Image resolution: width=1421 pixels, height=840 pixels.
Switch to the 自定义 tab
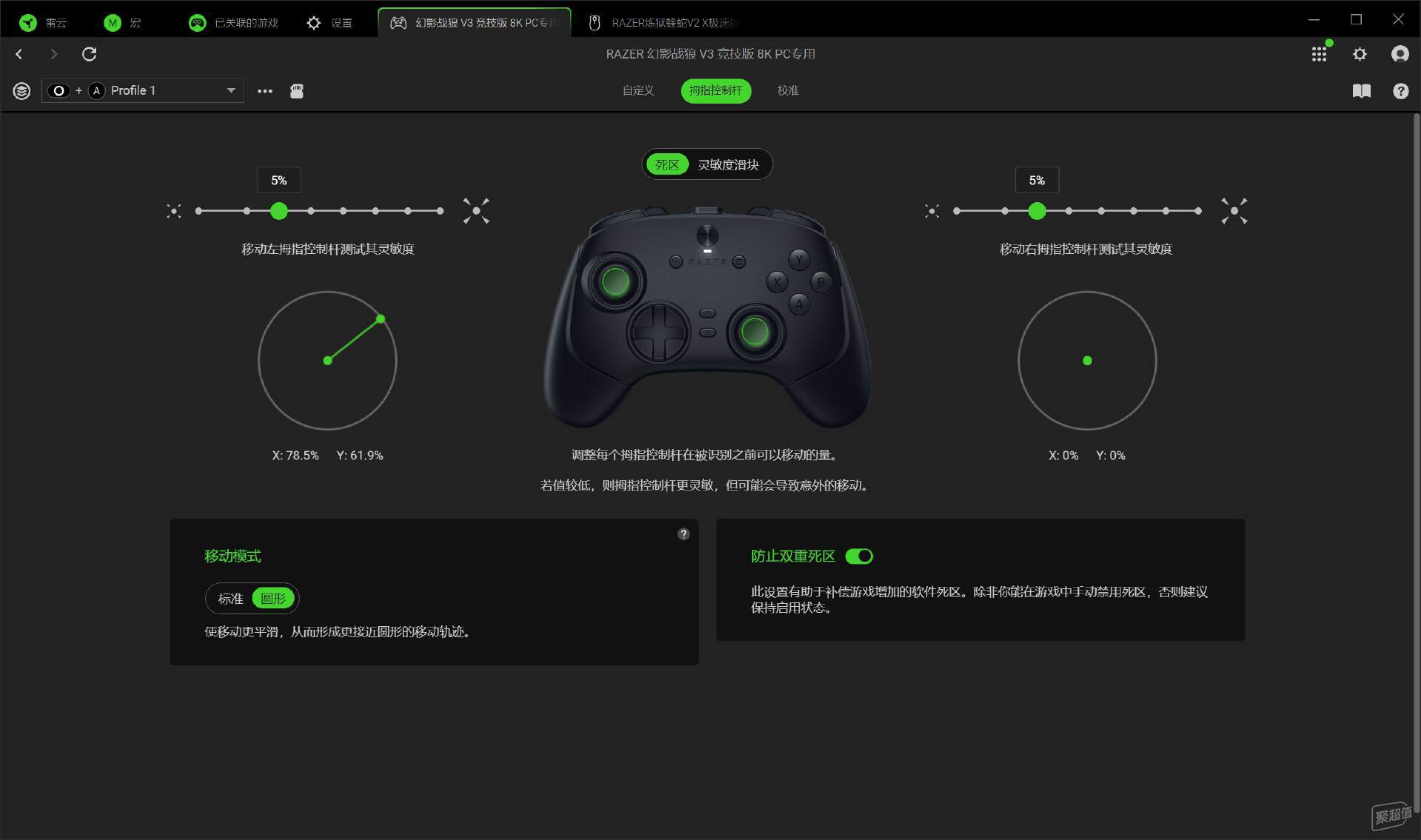pos(638,90)
